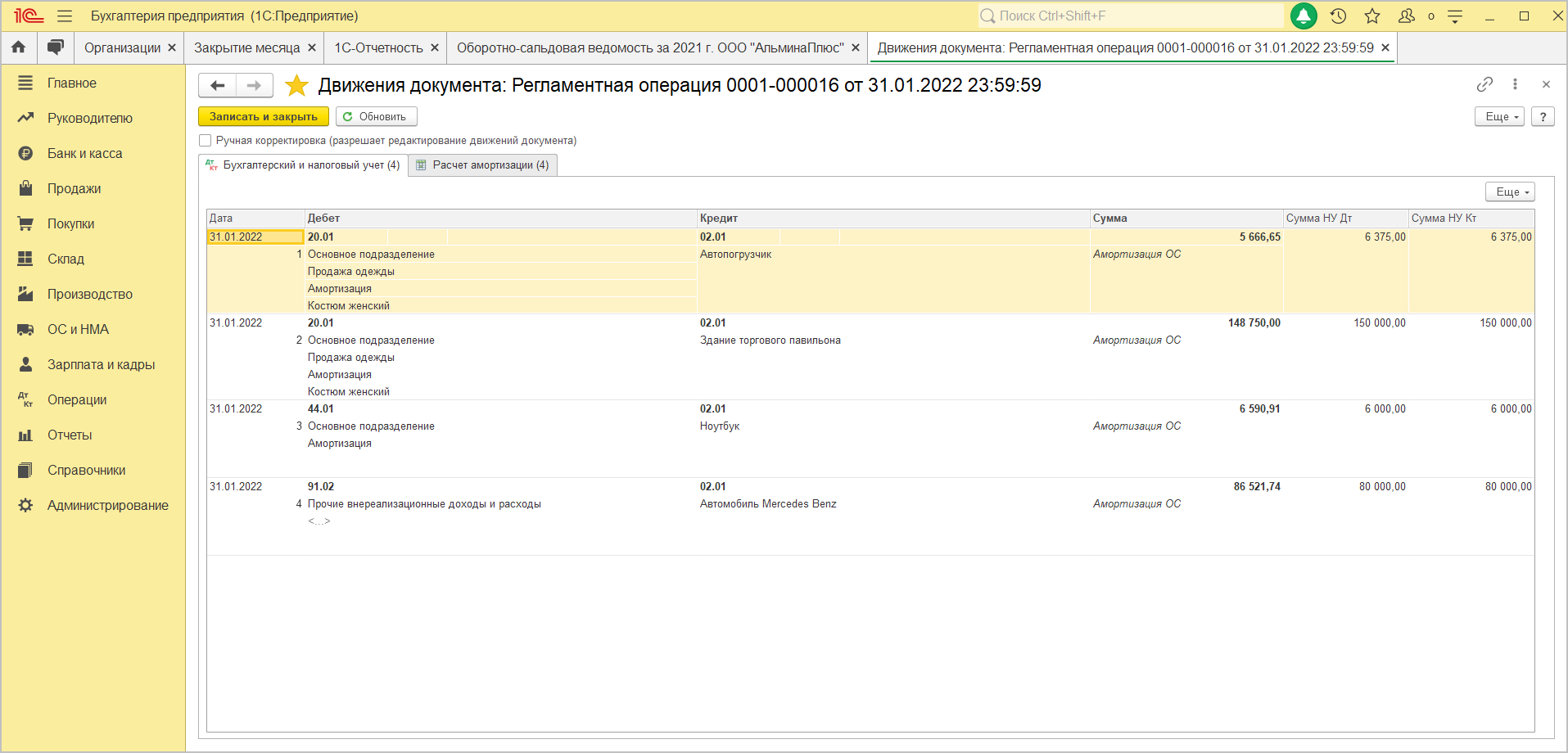Select date cell of first row
Viewport: 1568px width, 753px height.
pyautogui.click(x=255, y=237)
